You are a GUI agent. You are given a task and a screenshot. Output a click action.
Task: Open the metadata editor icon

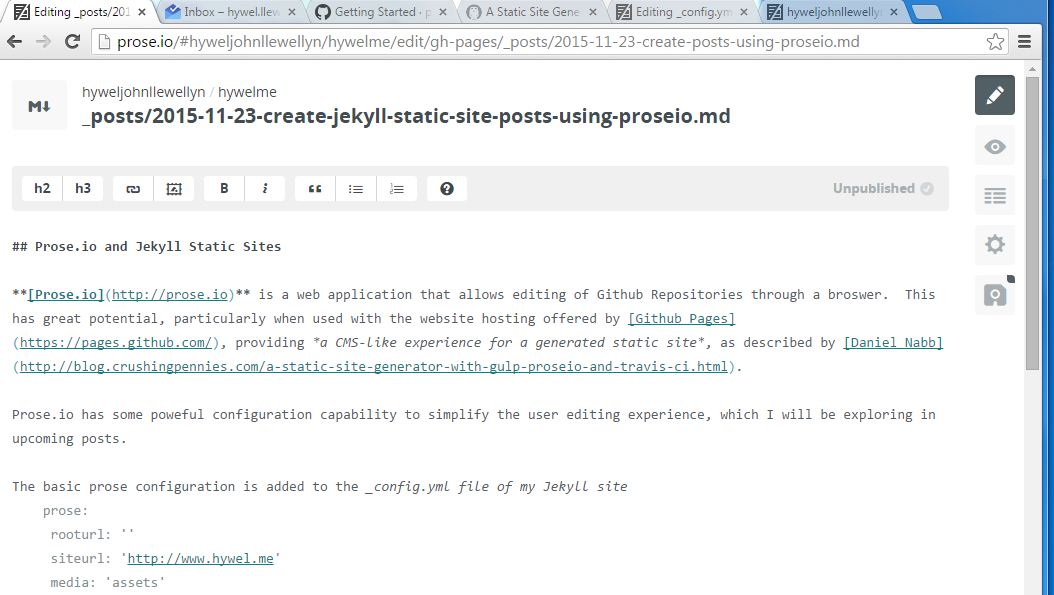point(995,196)
